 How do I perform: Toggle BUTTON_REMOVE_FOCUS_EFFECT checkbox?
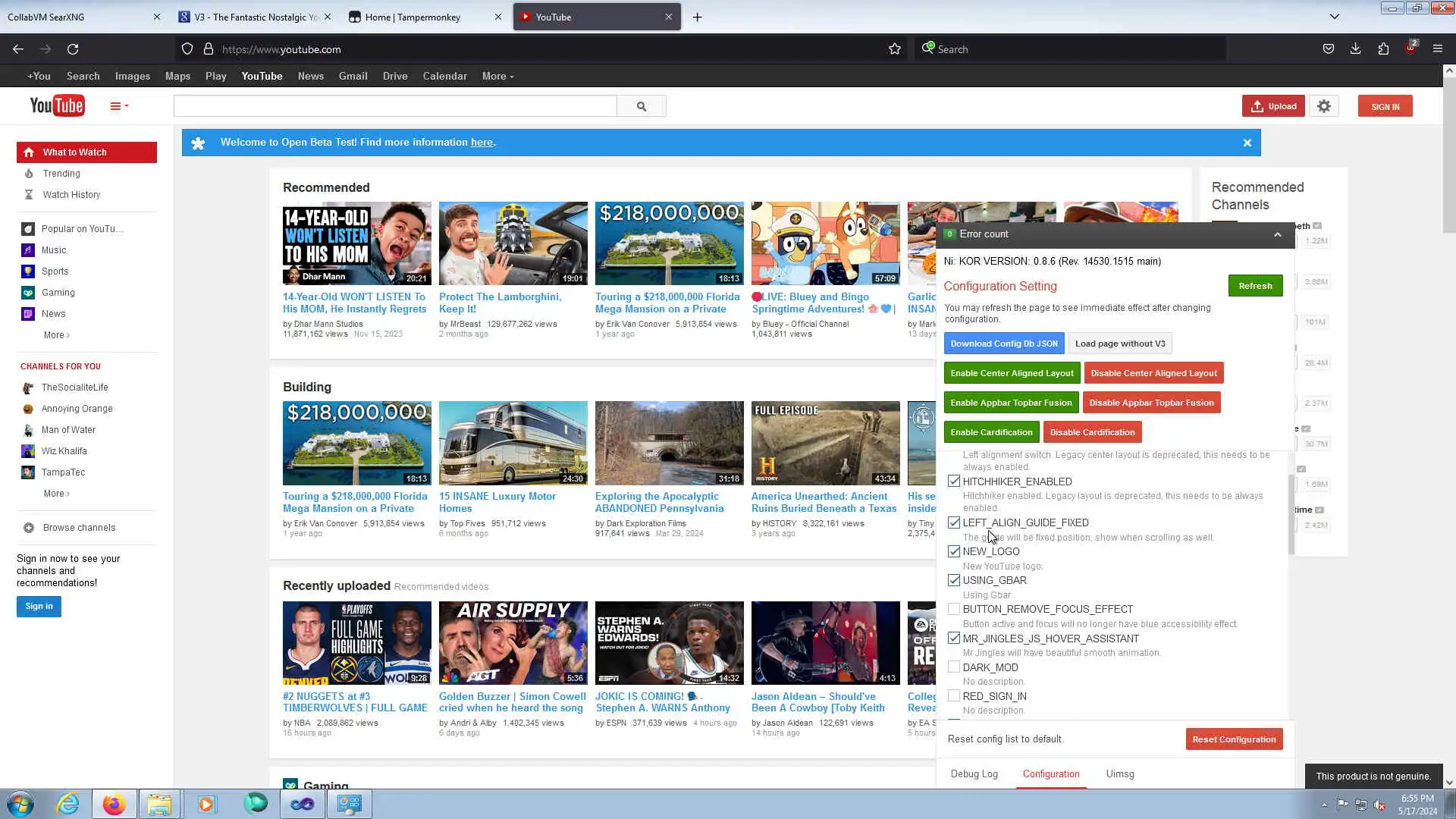[x=954, y=609]
